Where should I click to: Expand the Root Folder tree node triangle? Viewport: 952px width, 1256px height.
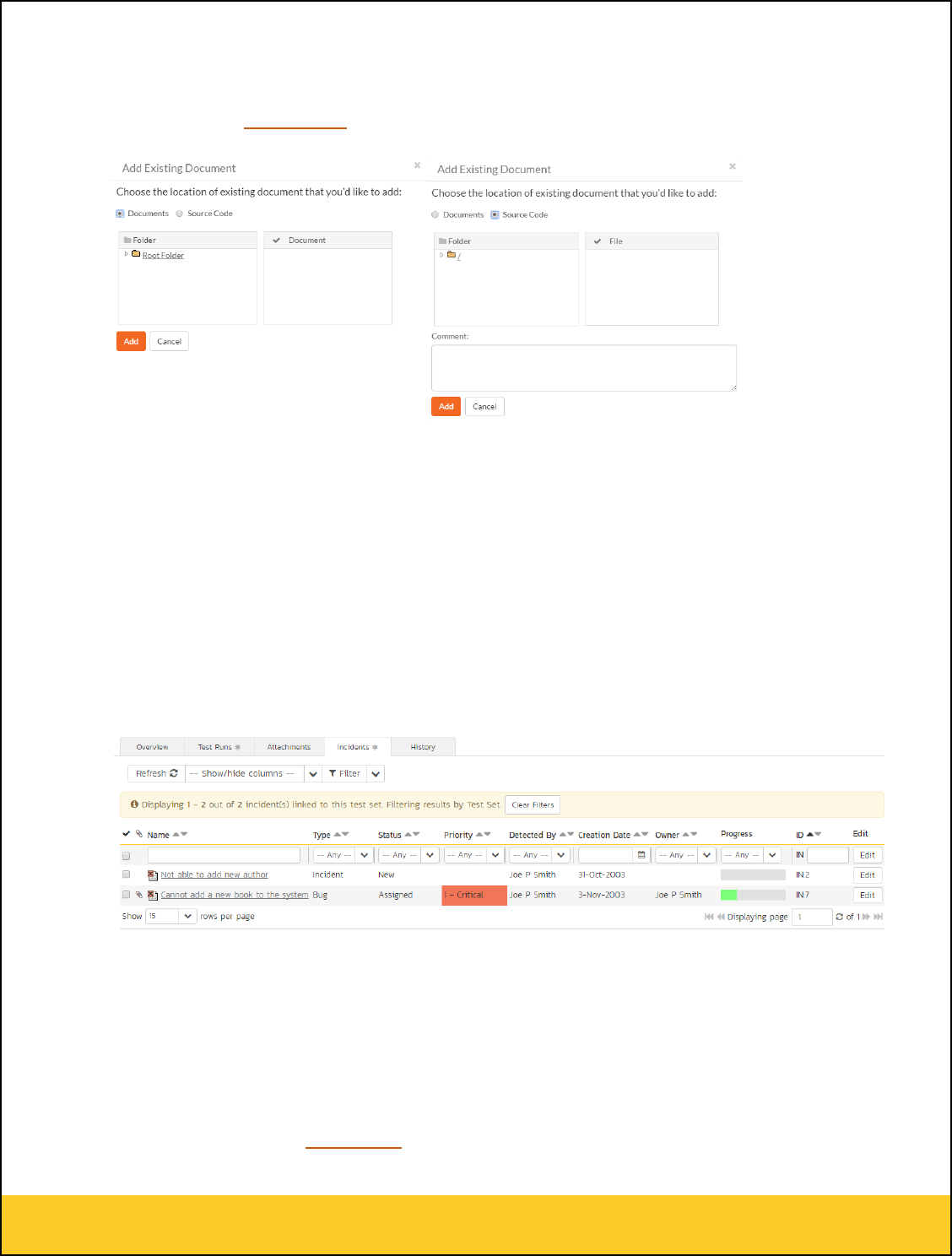coord(127,254)
